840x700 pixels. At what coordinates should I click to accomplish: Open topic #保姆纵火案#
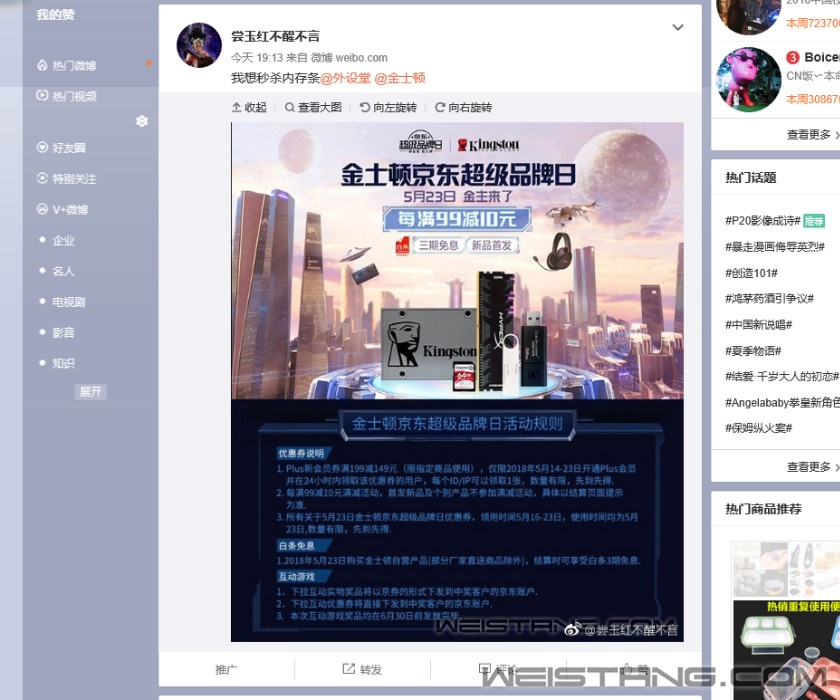coord(758,427)
